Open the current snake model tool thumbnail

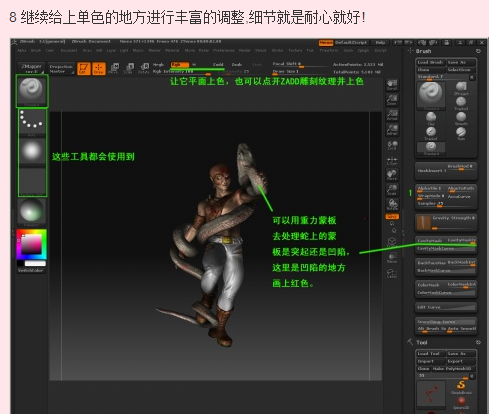click(x=431, y=394)
